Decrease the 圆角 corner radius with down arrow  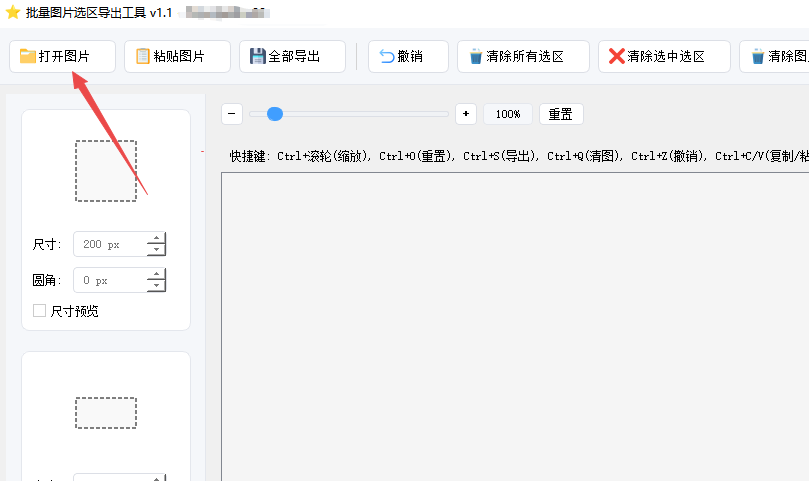tap(156, 287)
